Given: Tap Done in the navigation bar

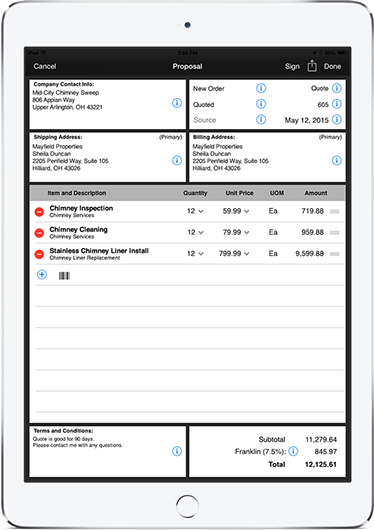Looking at the screenshot, I should 332,66.
